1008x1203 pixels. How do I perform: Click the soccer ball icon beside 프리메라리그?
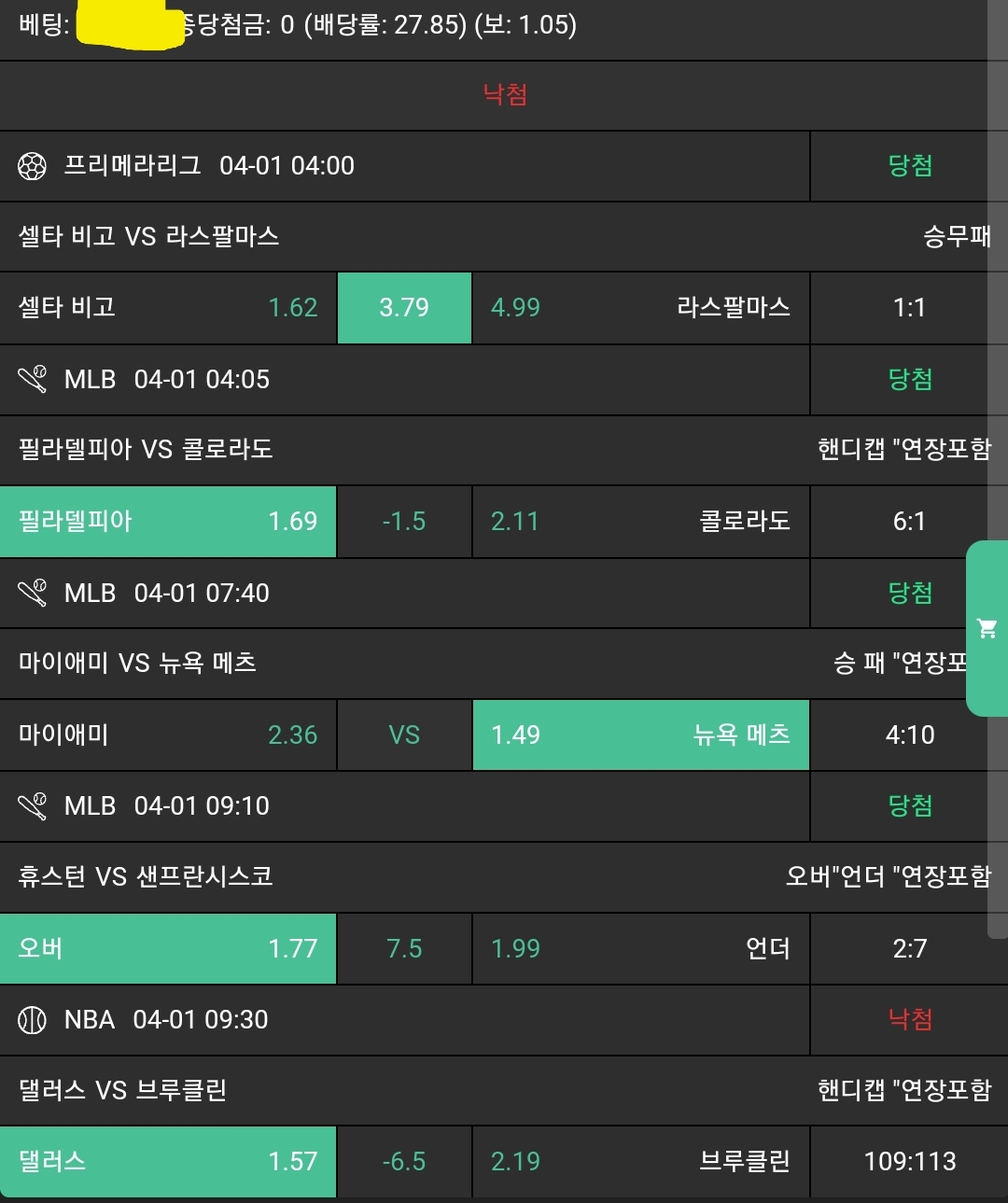[32, 166]
